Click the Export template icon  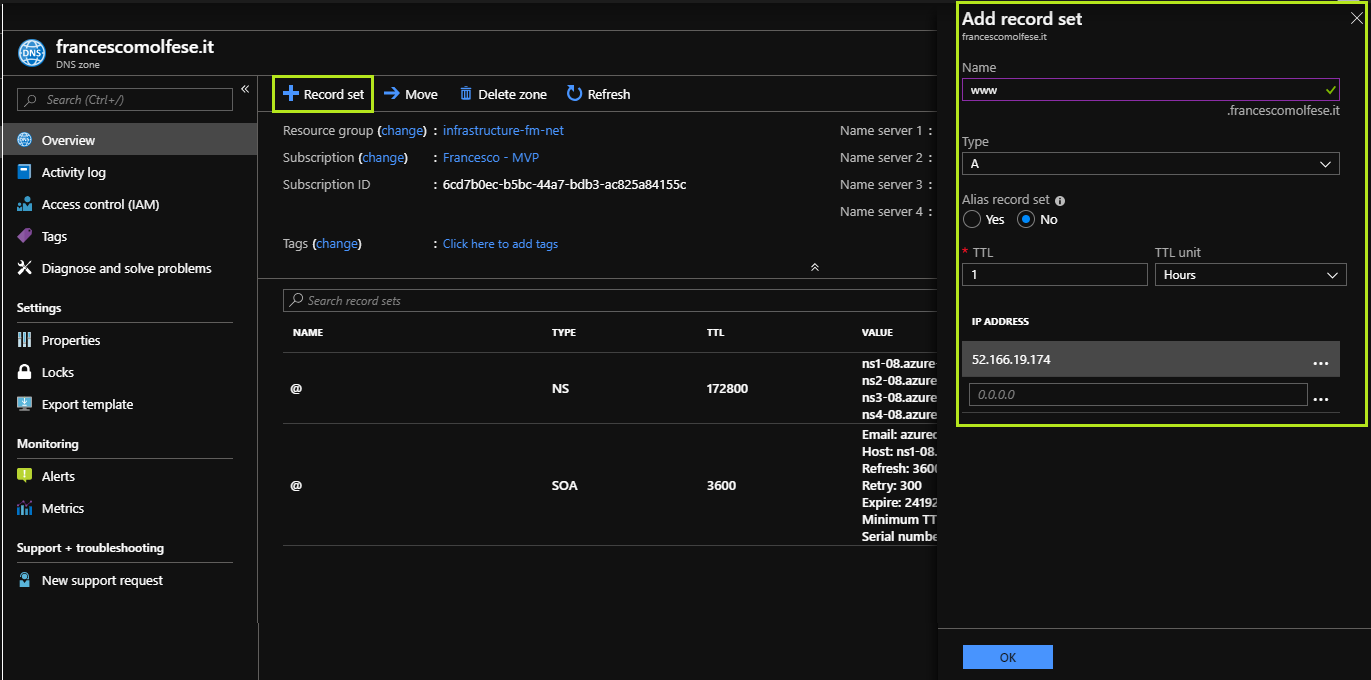pyautogui.click(x=25, y=404)
